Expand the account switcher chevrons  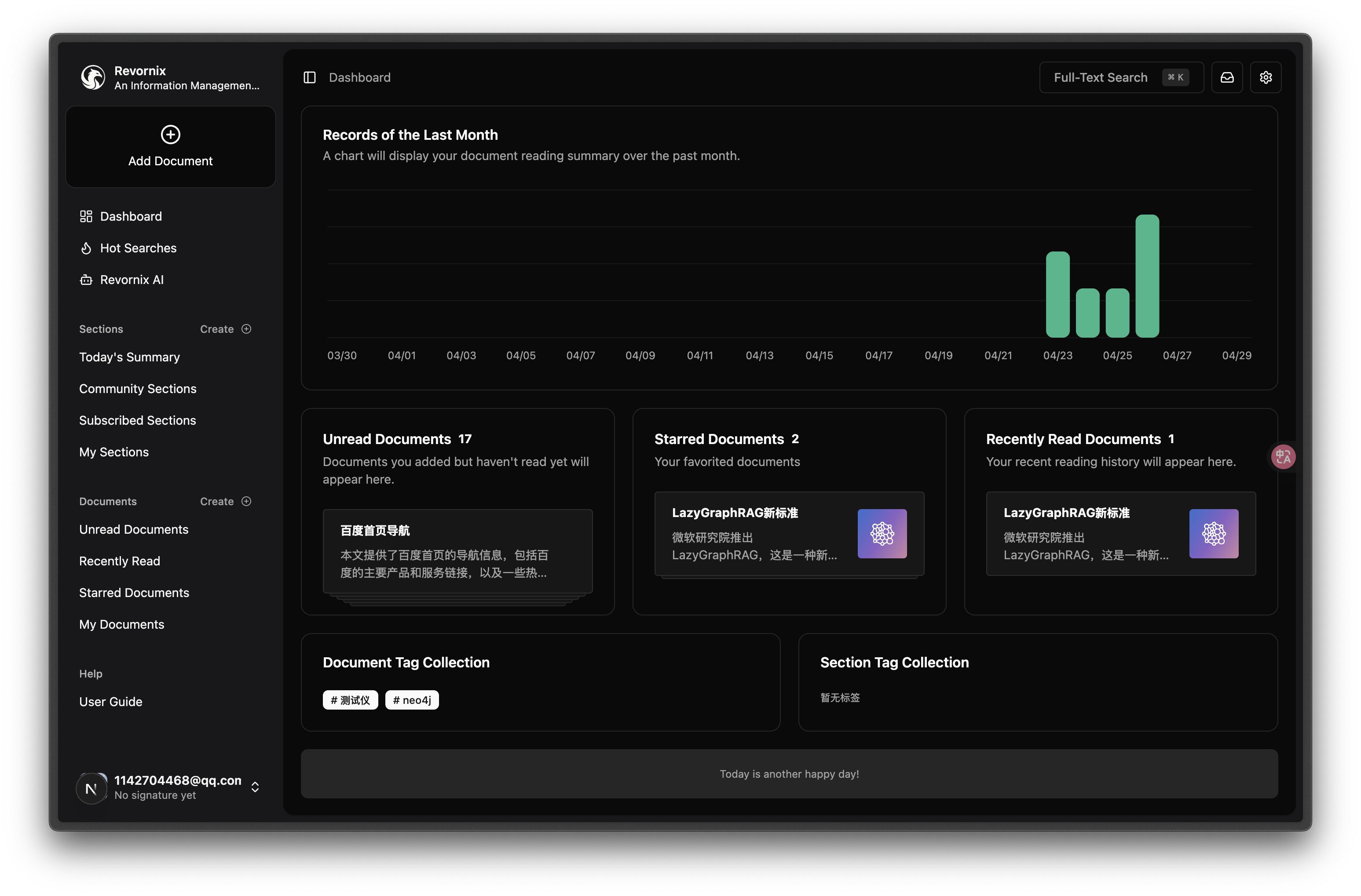(255, 787)
